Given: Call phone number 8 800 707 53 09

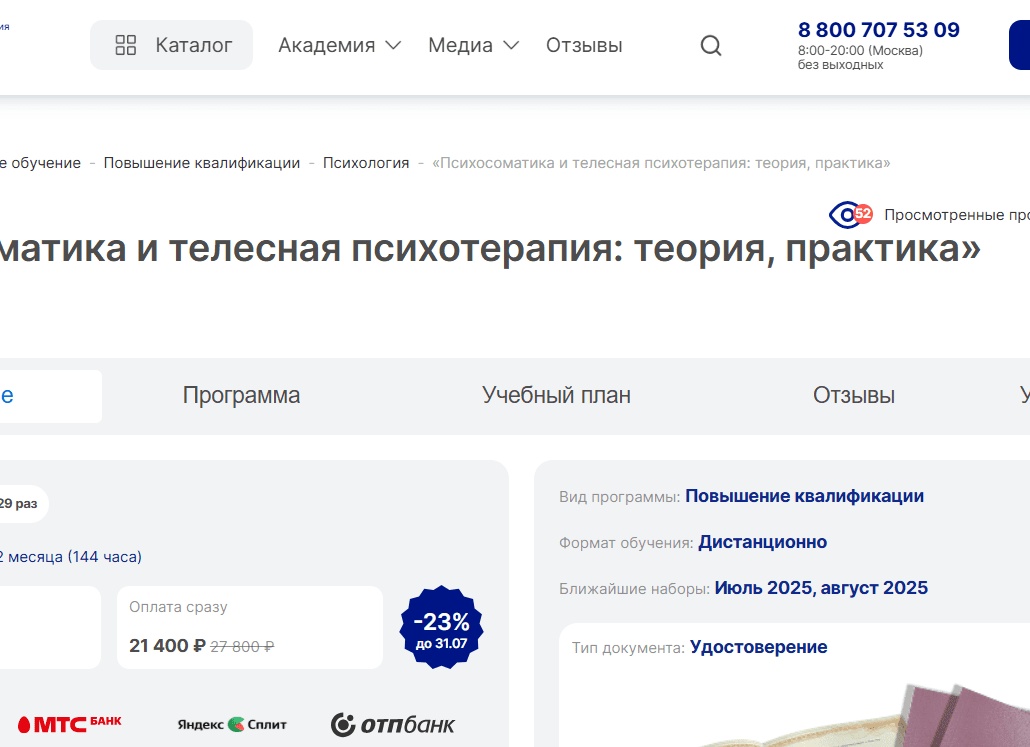Looking at the screenshot, I should point(879,30).
